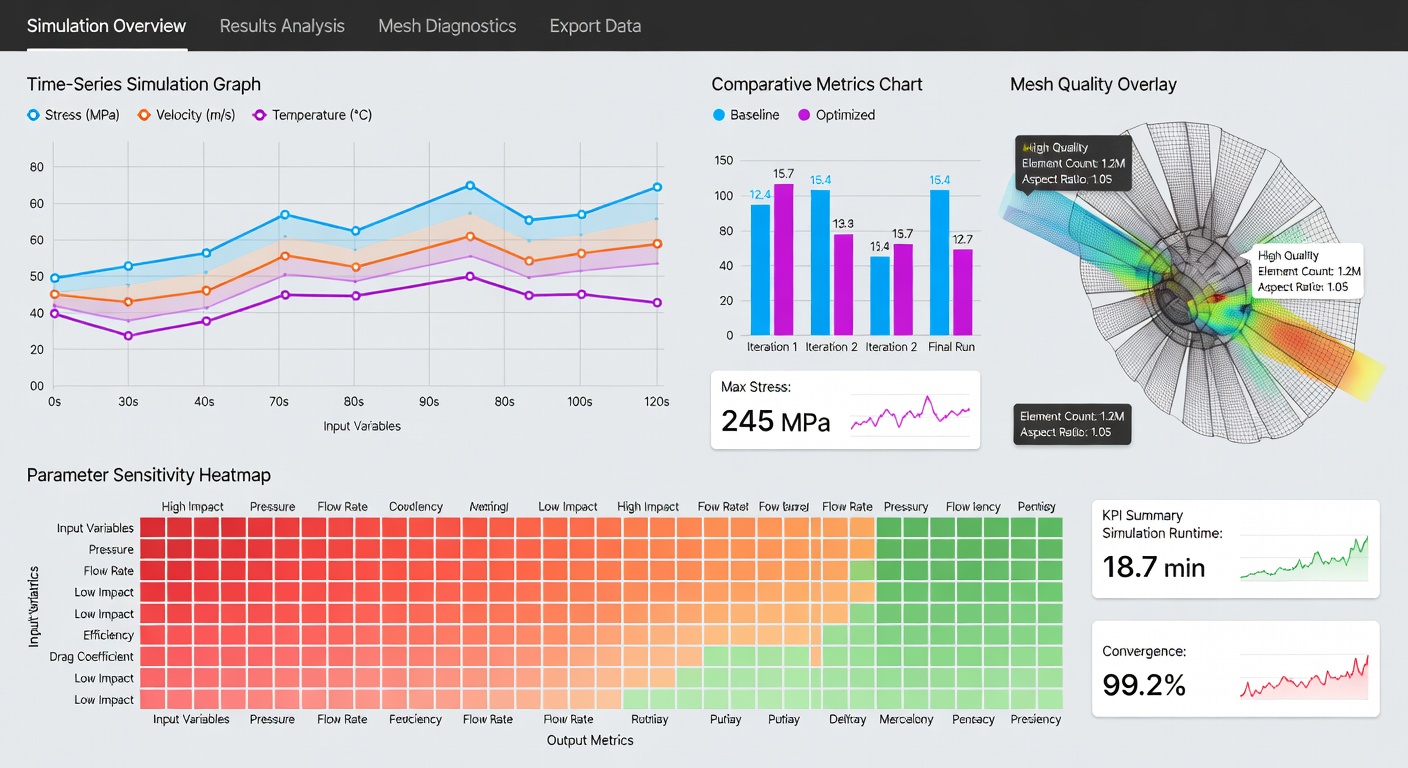The width and height of the screenshot is (1408, 768).
Task: Click the Parameter Sensitivity Heatmap title
Action: (x=149, y=475)
